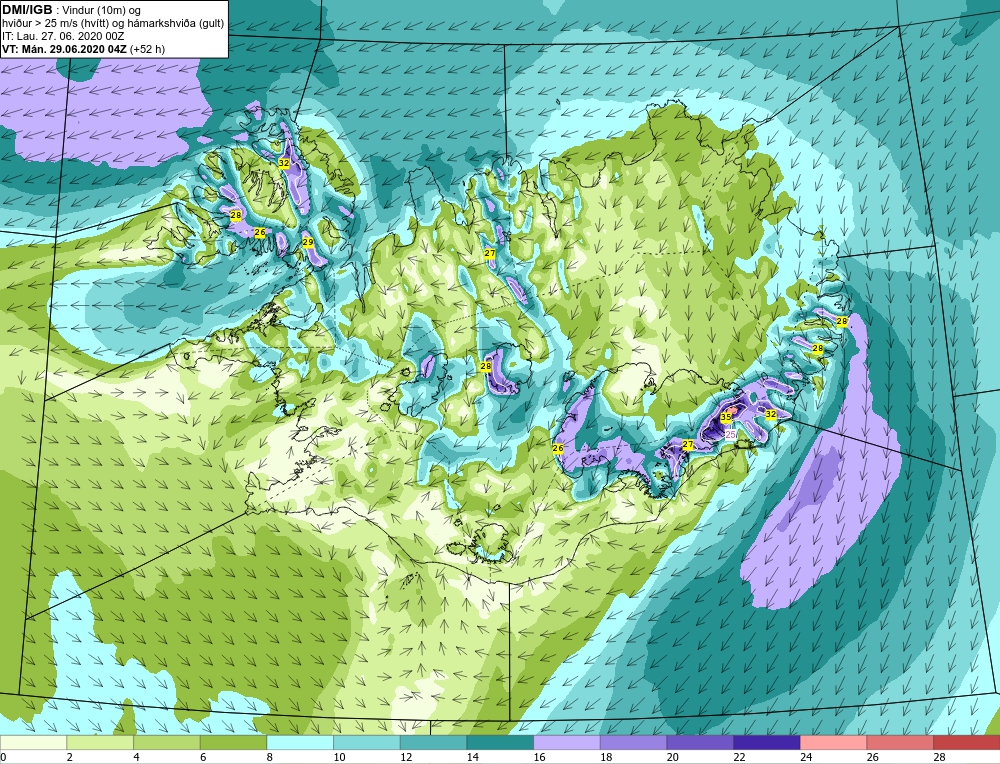Viewport: 1000px width, 764px height.
Task: Select the 26–28 m/s salmon legend swatch
Action: [x=900, y=742]
